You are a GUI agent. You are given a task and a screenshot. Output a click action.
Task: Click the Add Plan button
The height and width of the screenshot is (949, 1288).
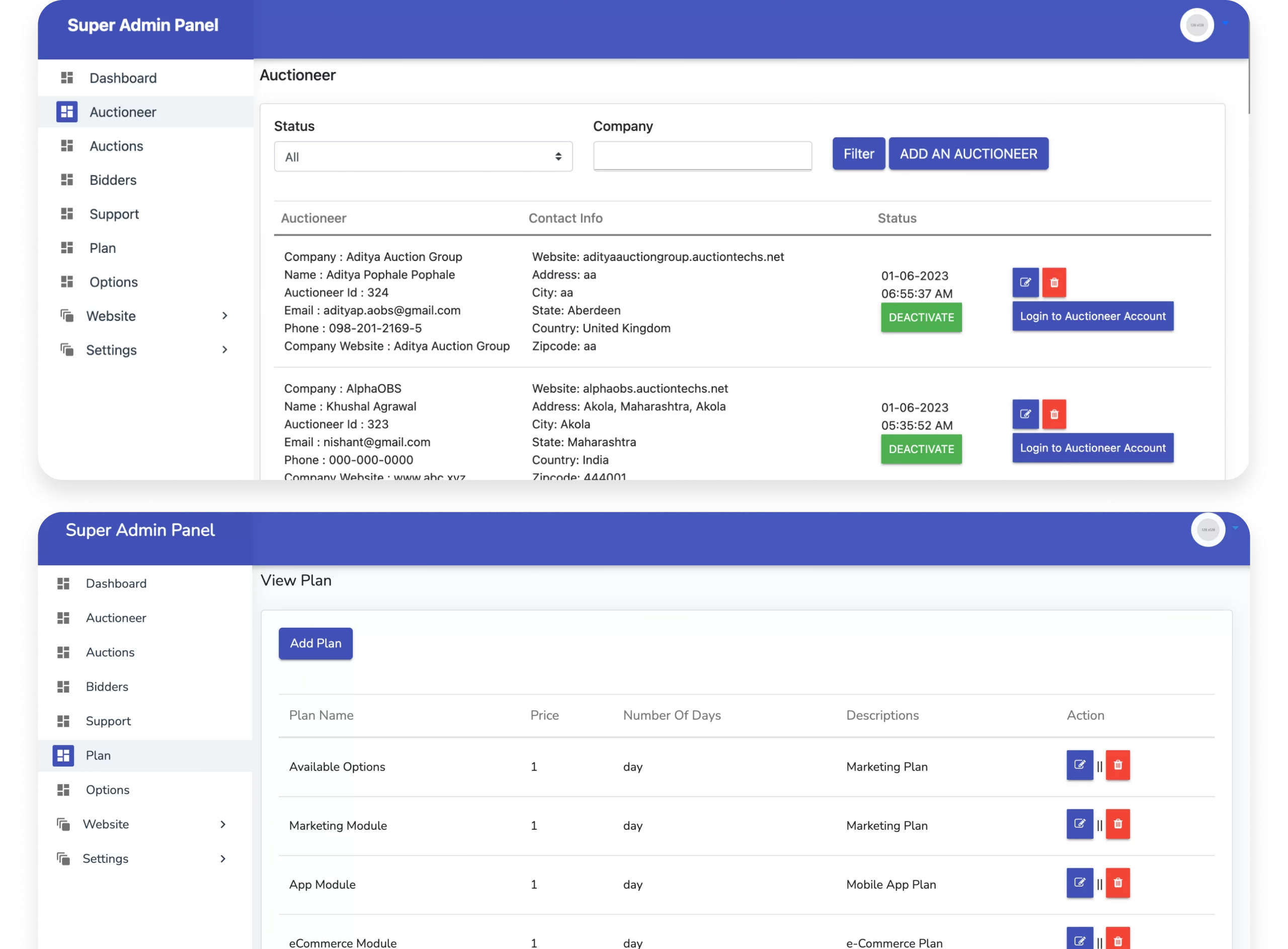tap(315, 643)
